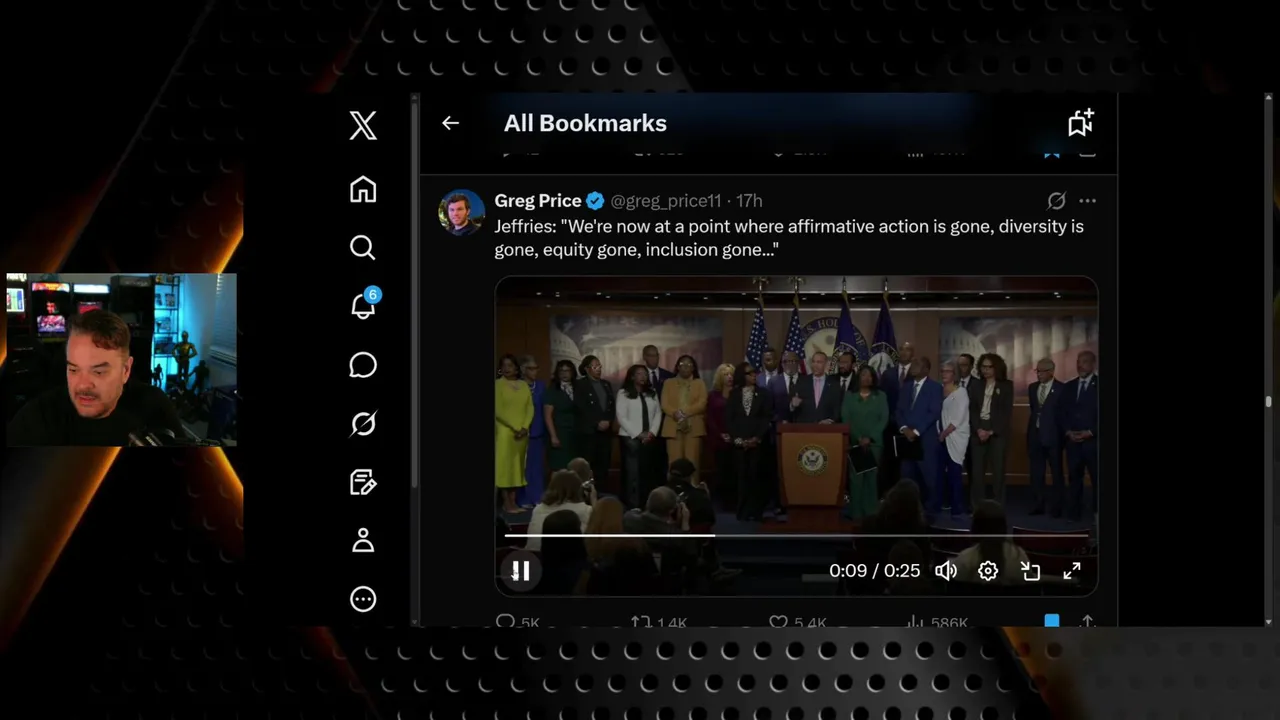Open Greg Price profile avatar

(461, 212)
